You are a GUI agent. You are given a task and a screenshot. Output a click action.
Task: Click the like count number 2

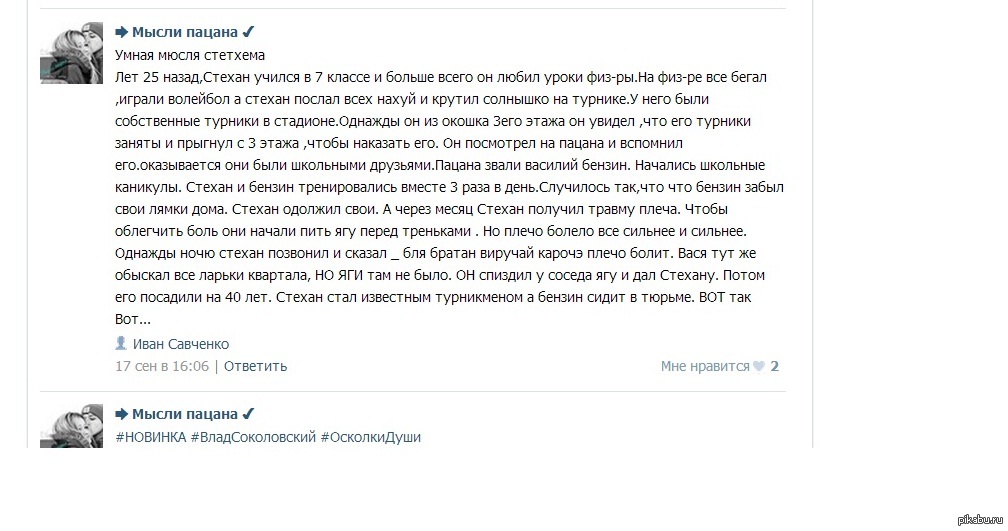coord(775,366)
